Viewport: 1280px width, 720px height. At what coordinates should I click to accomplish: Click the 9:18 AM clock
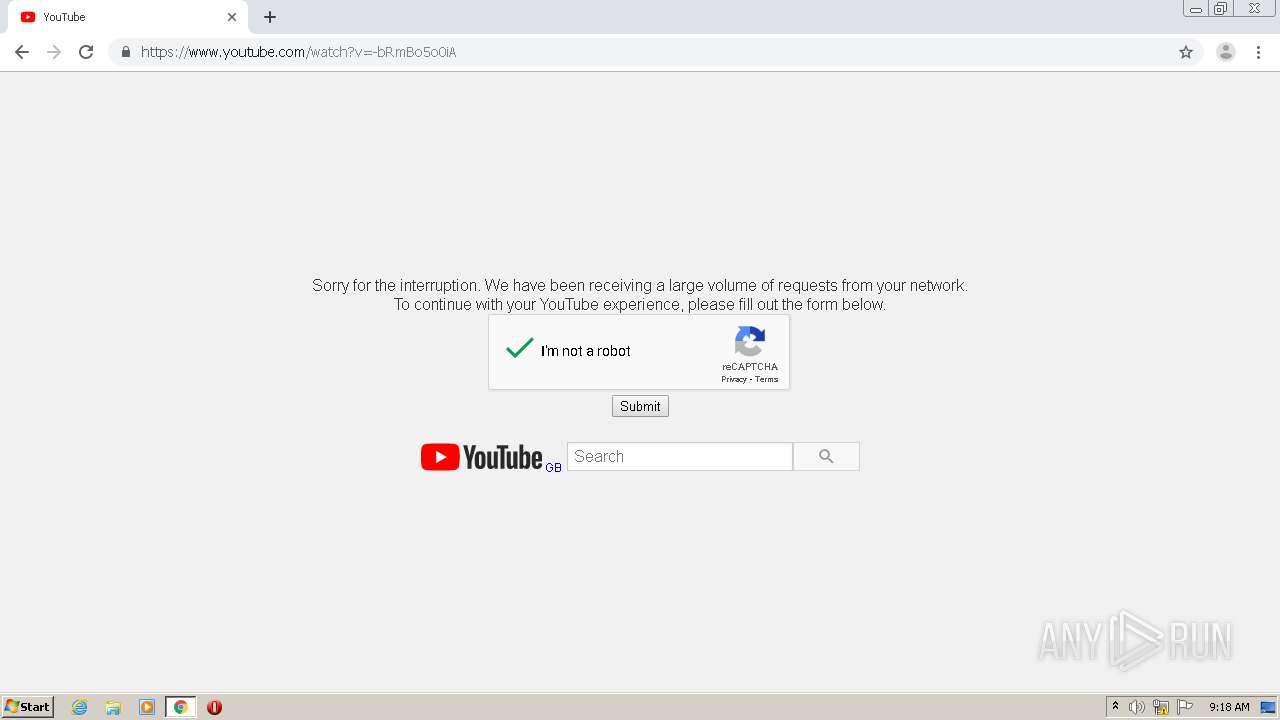[1229, 707]
